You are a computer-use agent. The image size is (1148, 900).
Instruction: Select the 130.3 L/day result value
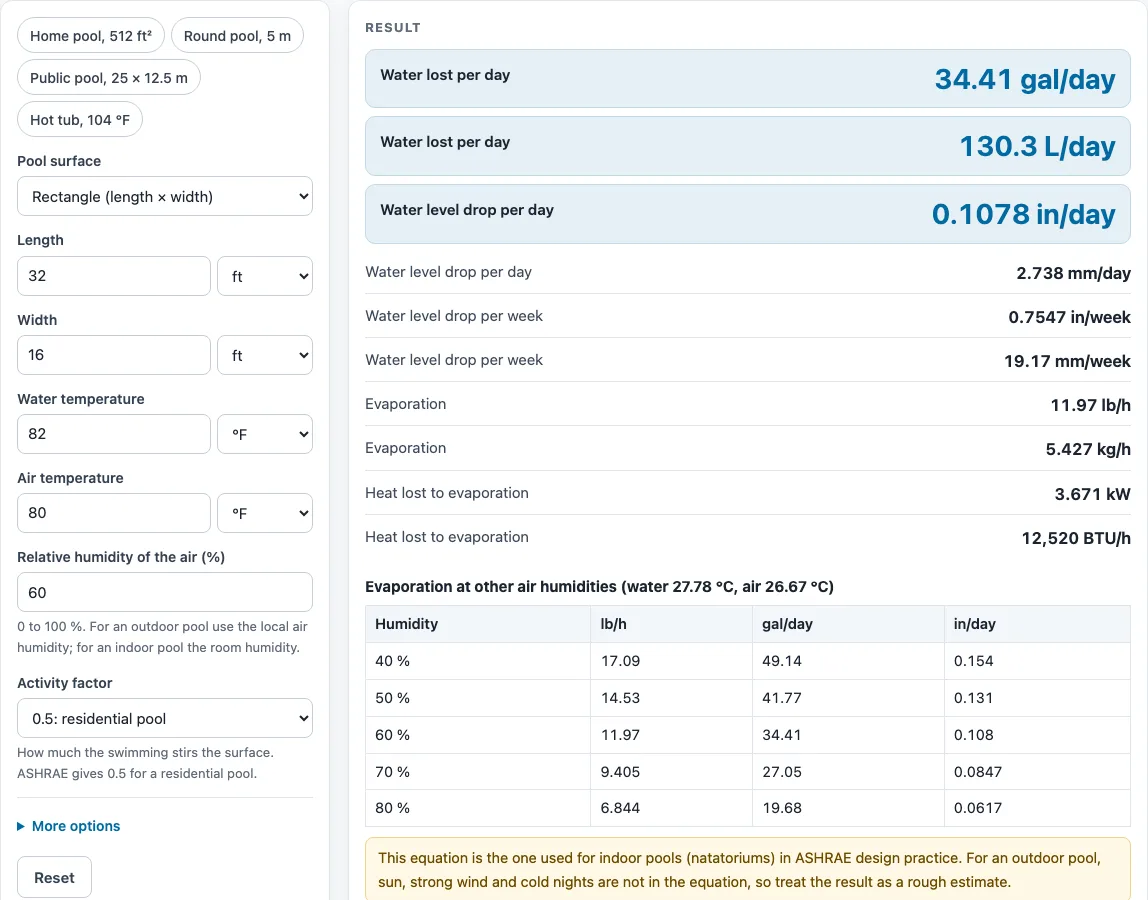pos(1037,146)
